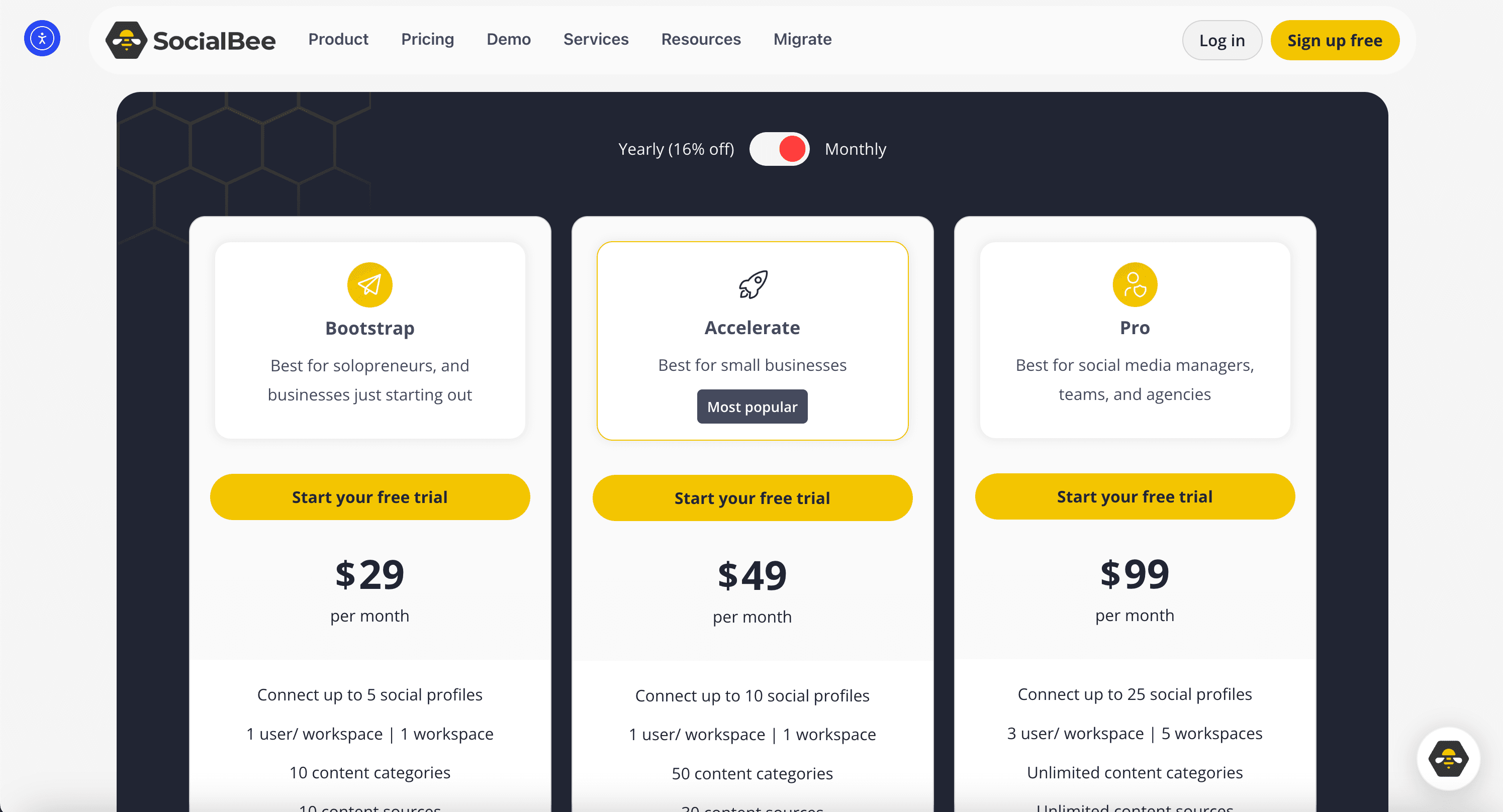The width and height of the screenshot is (1503, 812).
Task: Click the Log in button
Action: [1222, 40]
